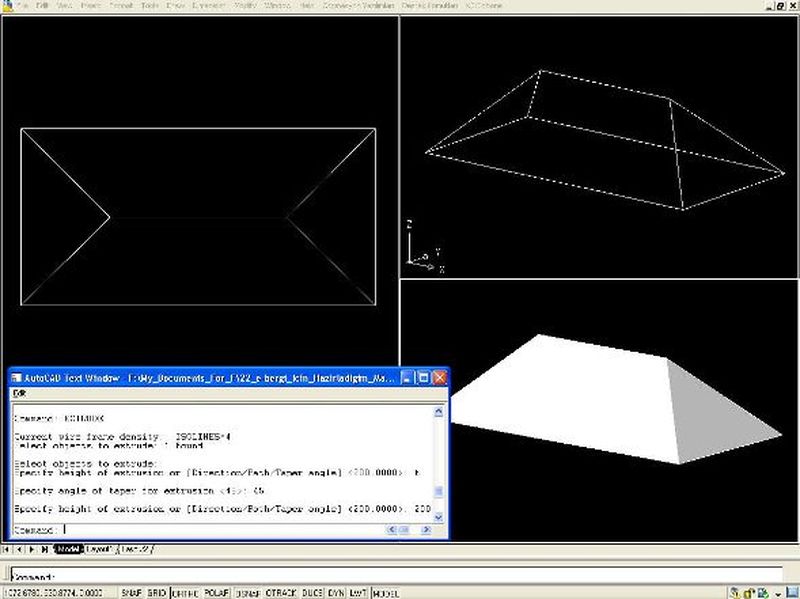Open the Tools menu in the menu bar

coord(150,6)
